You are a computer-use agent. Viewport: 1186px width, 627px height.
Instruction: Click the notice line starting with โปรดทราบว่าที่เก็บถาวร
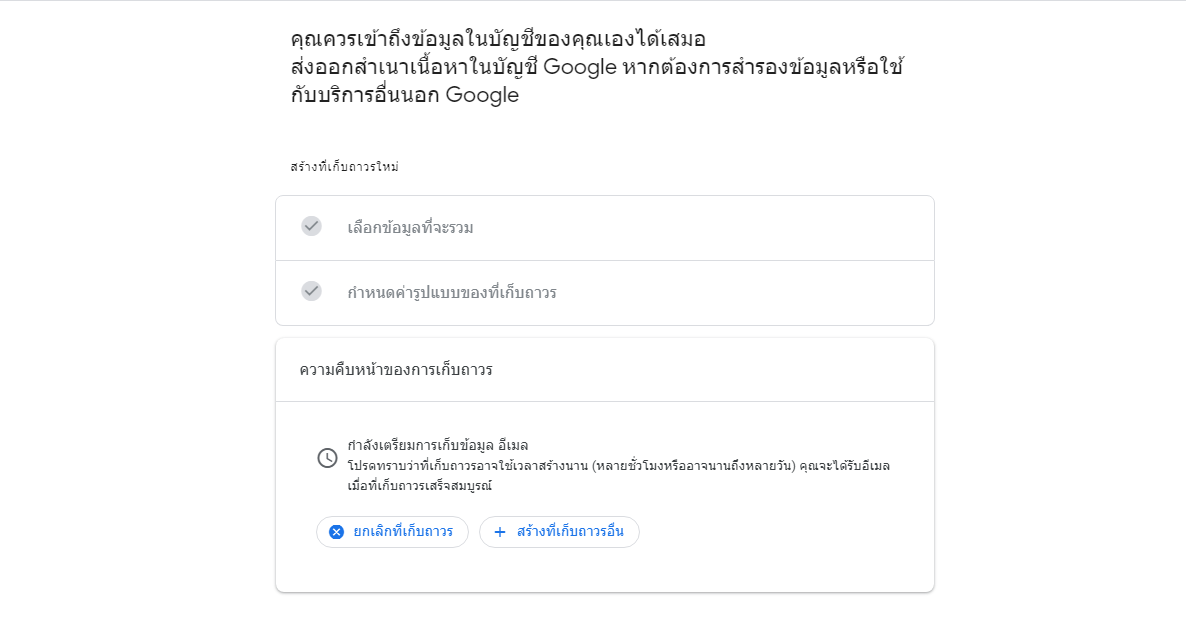click(x=618, y=465)
